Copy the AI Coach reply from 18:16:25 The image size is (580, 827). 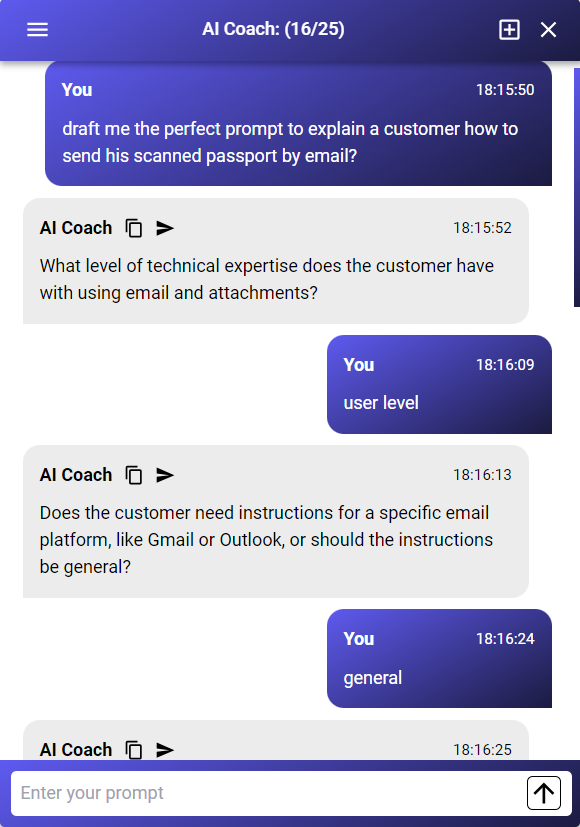[x=134, y=749]
